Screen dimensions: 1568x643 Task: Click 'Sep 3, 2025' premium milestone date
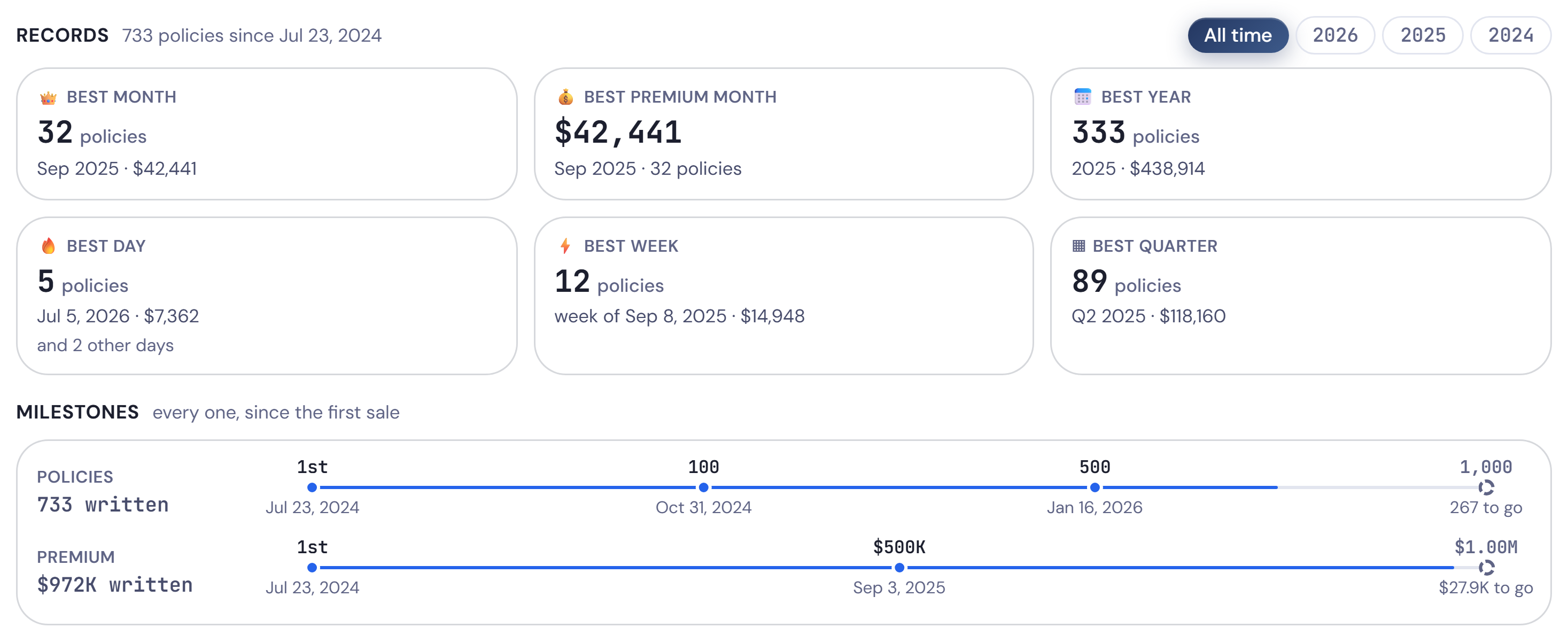point(899,588)
